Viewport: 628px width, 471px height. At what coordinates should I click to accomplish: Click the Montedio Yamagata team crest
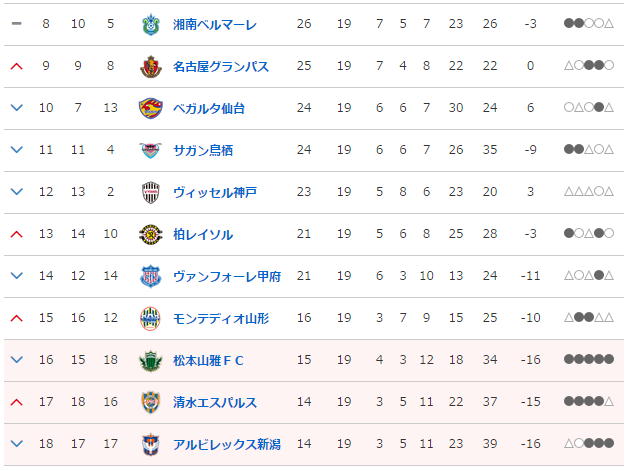[x=150, y=318]
